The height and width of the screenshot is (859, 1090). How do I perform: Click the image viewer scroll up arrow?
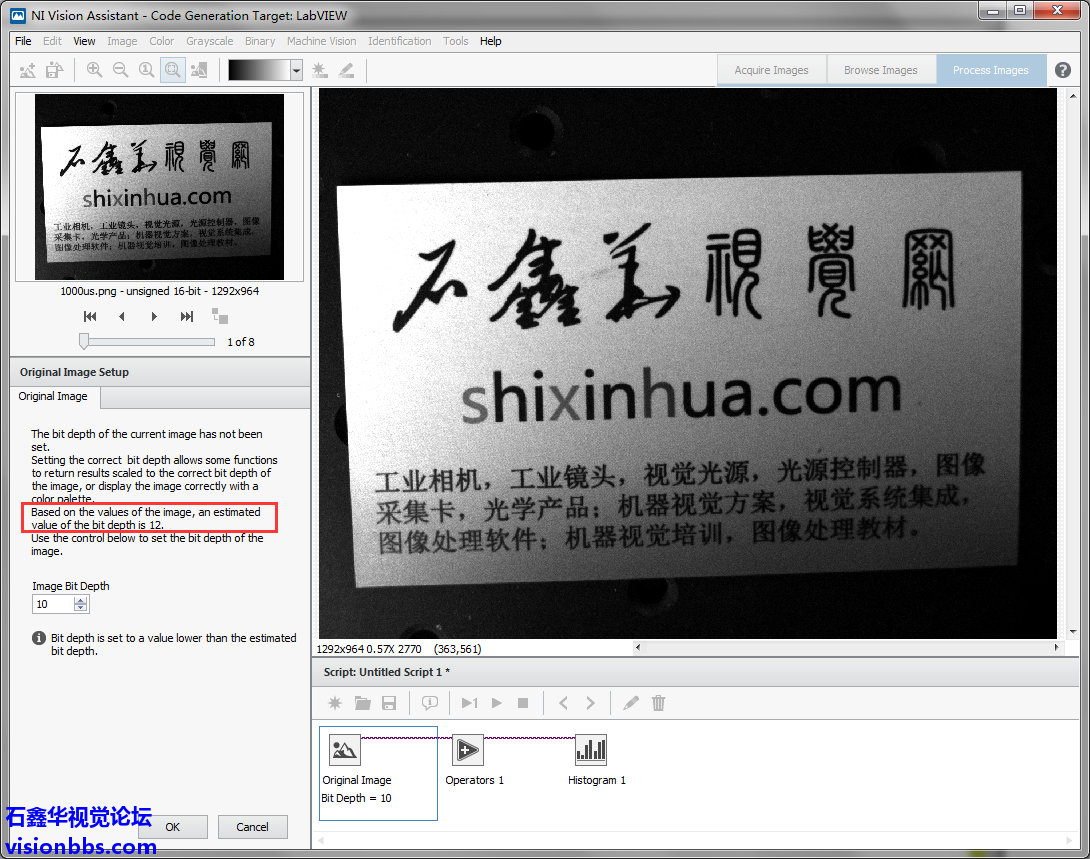(1073, 95)
